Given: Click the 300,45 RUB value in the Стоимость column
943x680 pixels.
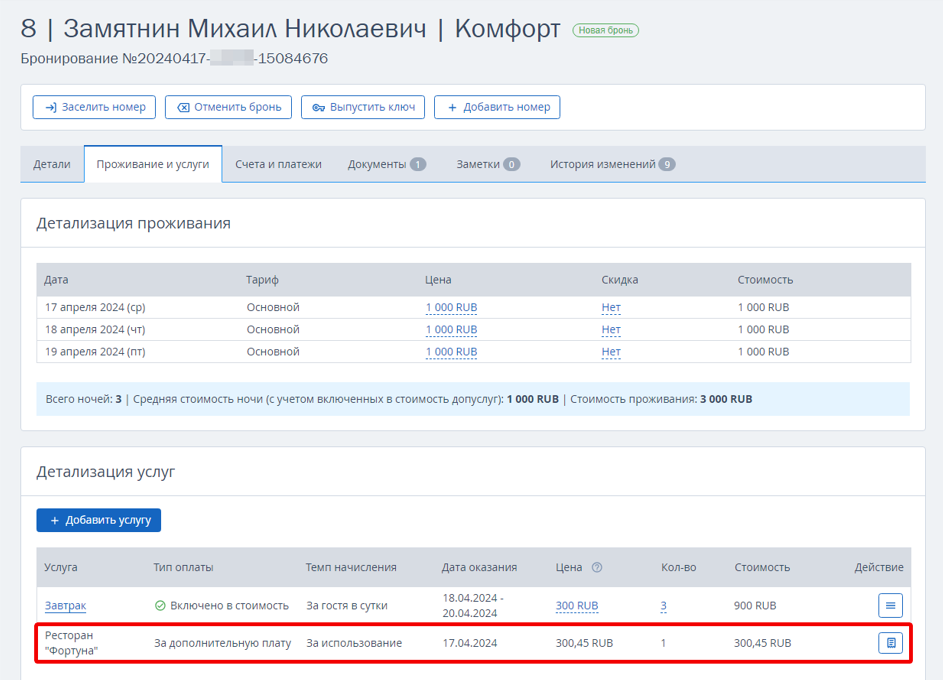Looking at the screenshot, I should click(763, 643).
